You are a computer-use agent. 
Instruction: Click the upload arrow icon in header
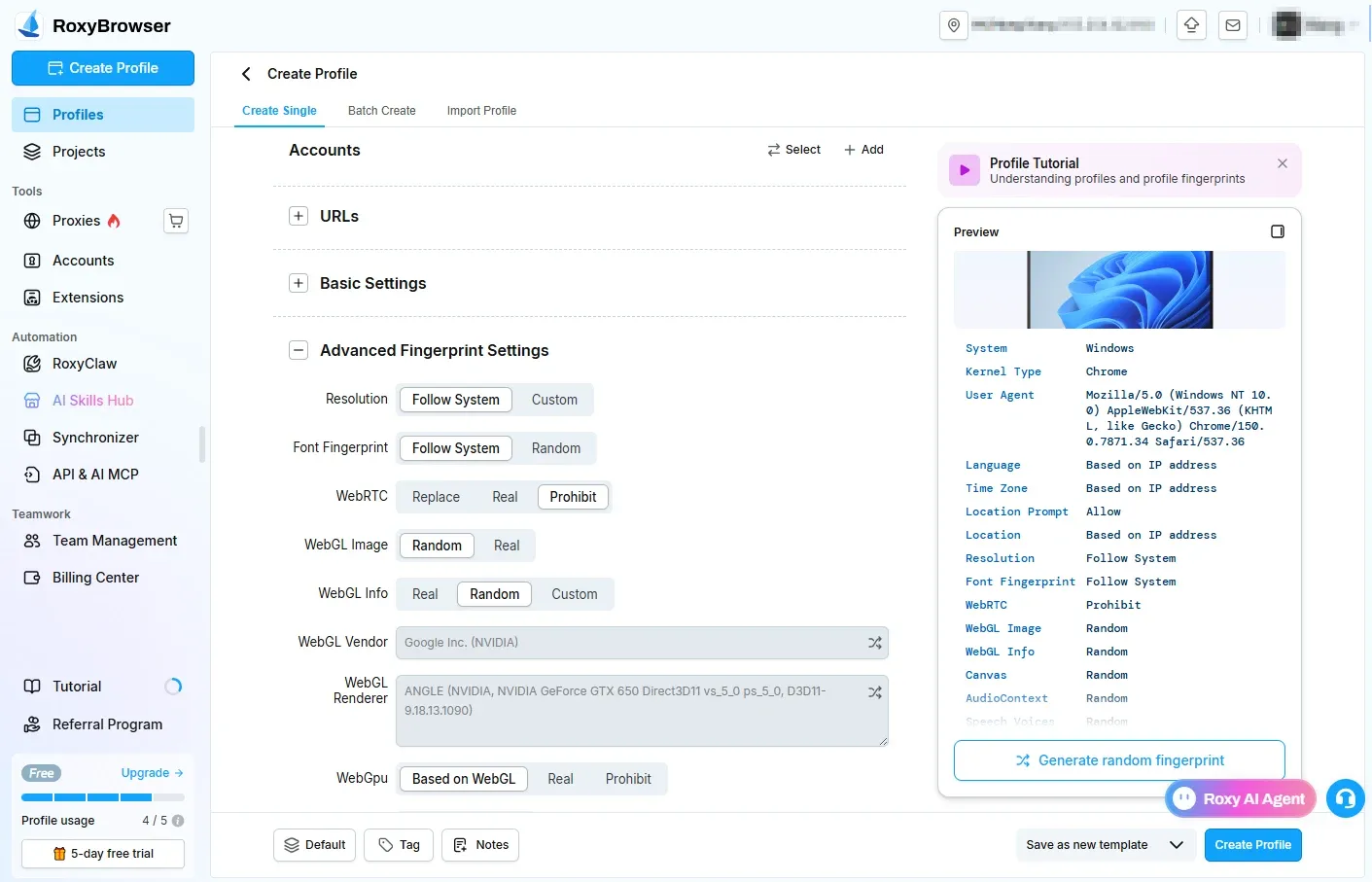point(1191,25)
